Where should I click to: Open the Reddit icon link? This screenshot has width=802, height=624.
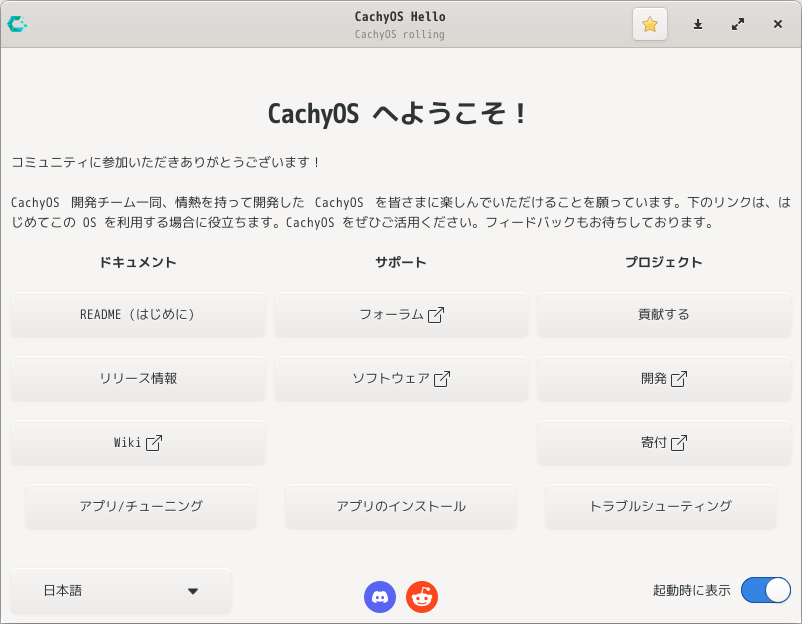pos(422,596)
